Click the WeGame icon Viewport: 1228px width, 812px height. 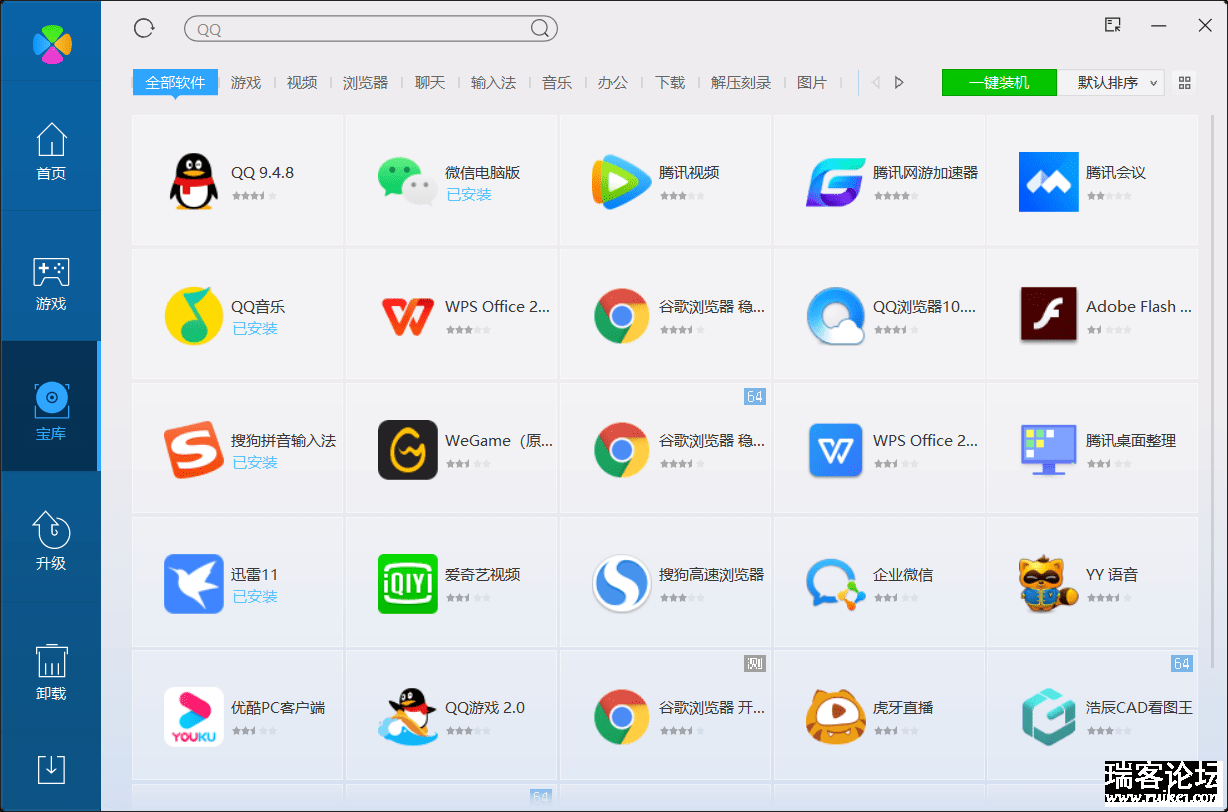(408, 449)
